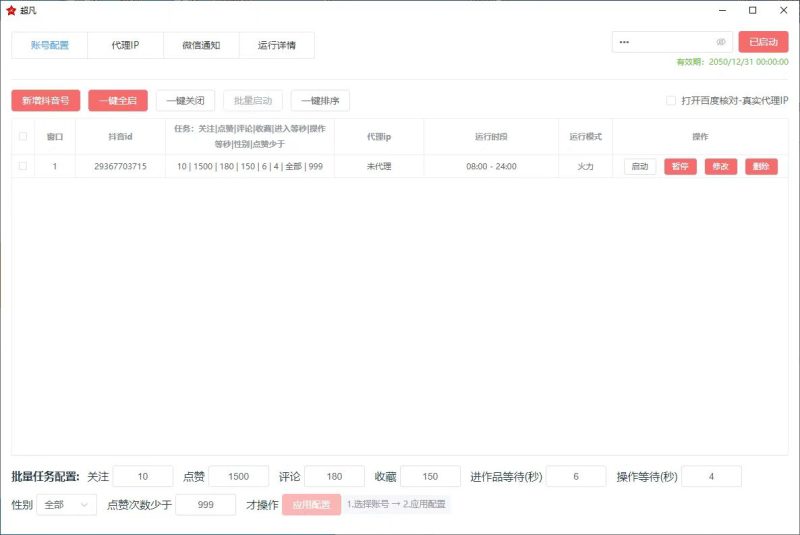Focus the 点赞次数少于 input field
This screenshot has height=535, width=800.
coord(206,505)
